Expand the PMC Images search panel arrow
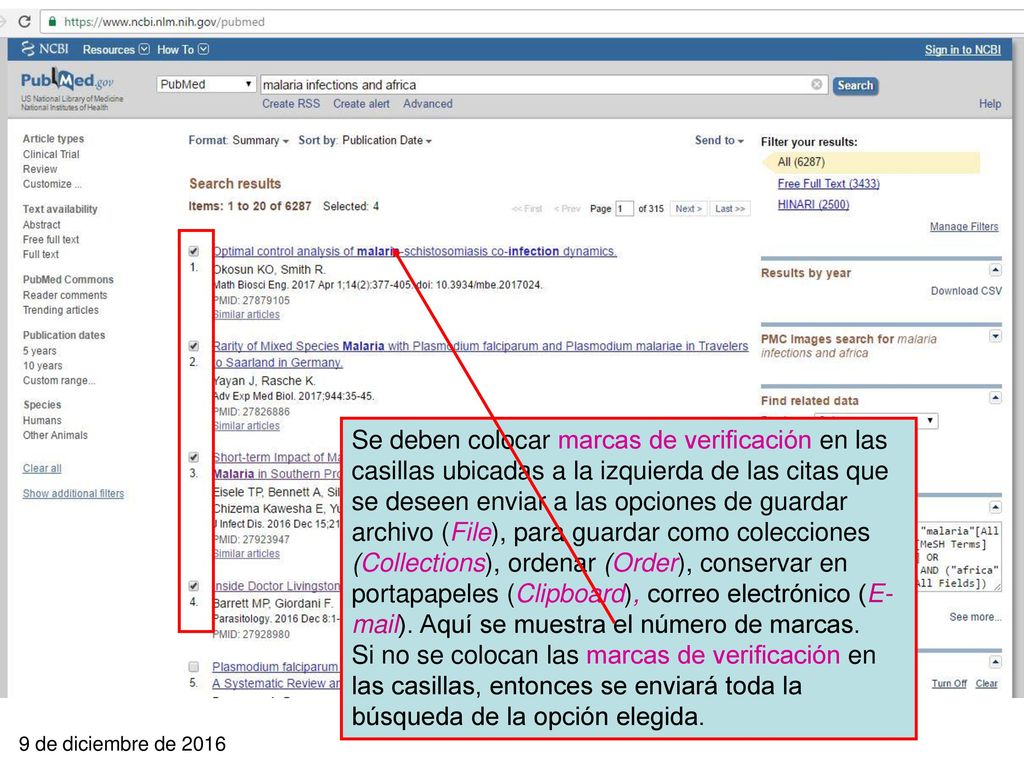This screenshot has width=1024, height=768. (x=995, y=336)
